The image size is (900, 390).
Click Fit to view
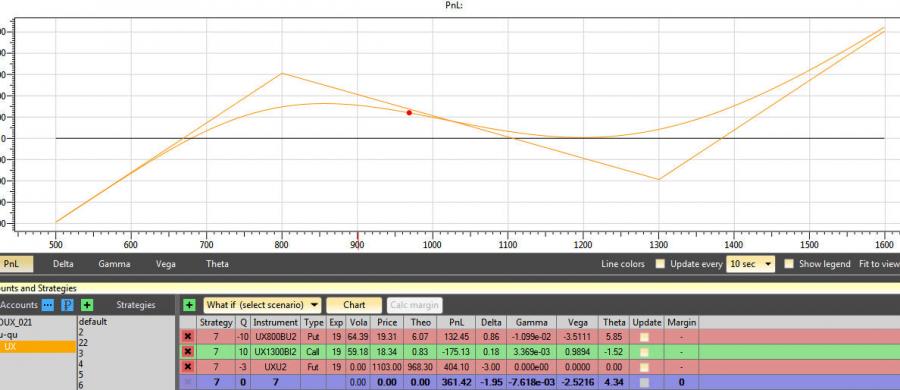[x=879, y=264]
